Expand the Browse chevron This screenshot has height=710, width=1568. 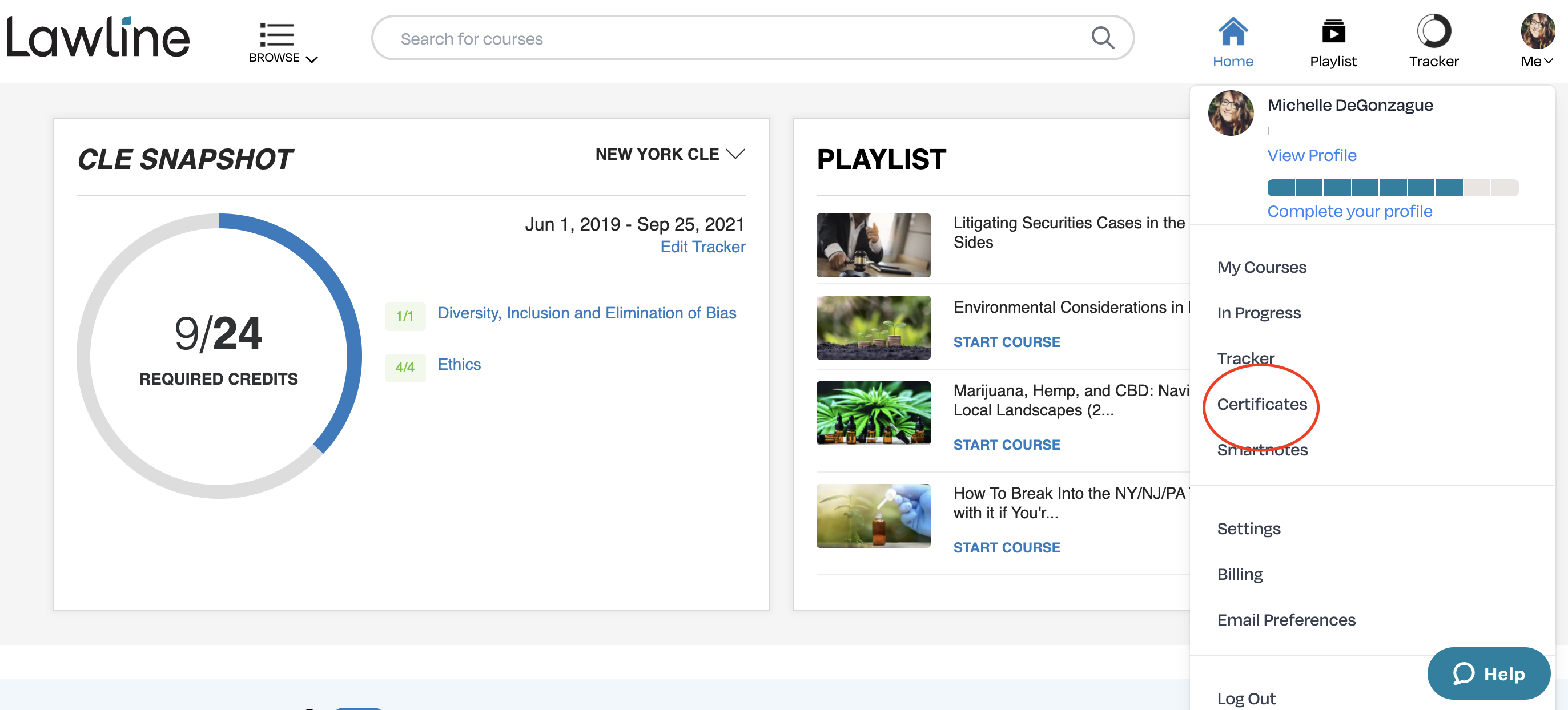[312, 59]
